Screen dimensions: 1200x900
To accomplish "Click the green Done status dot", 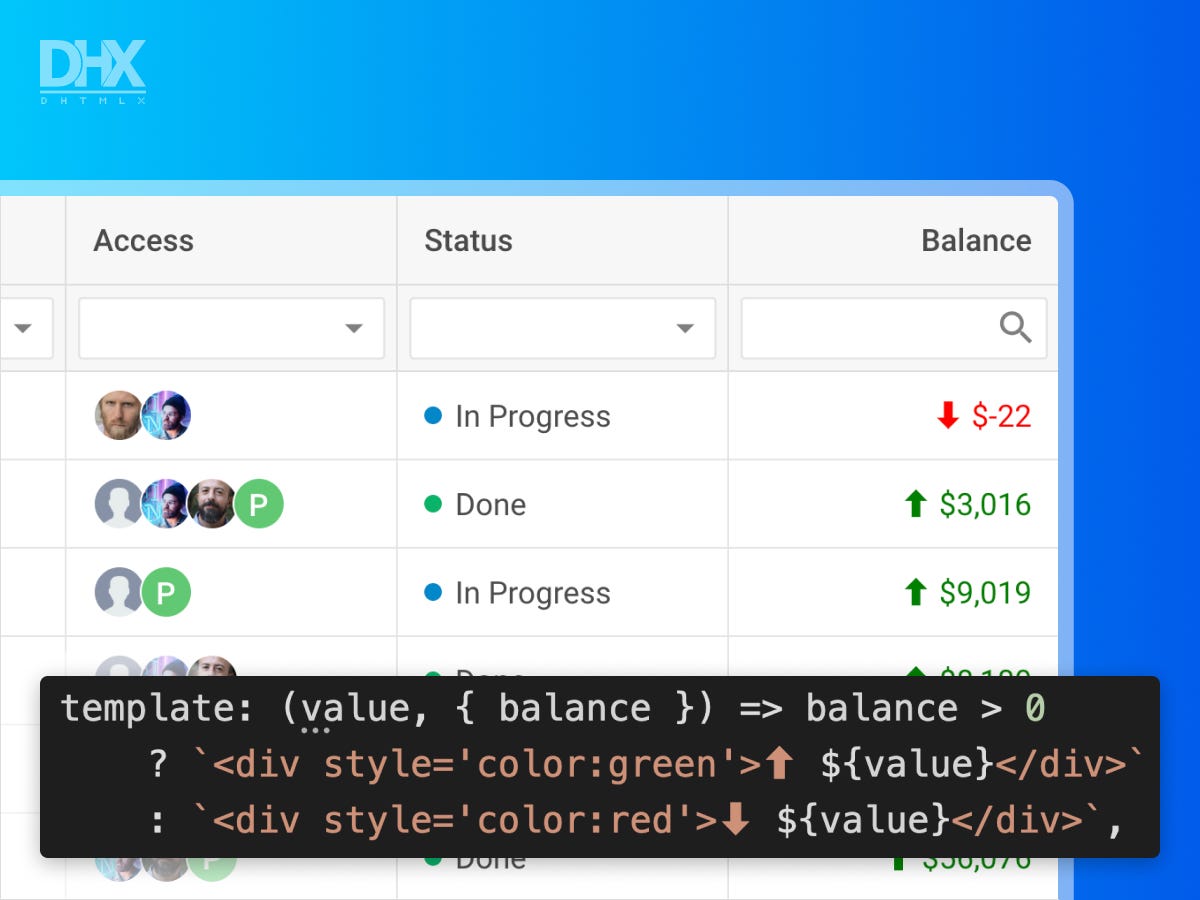I will pos(431,505).
